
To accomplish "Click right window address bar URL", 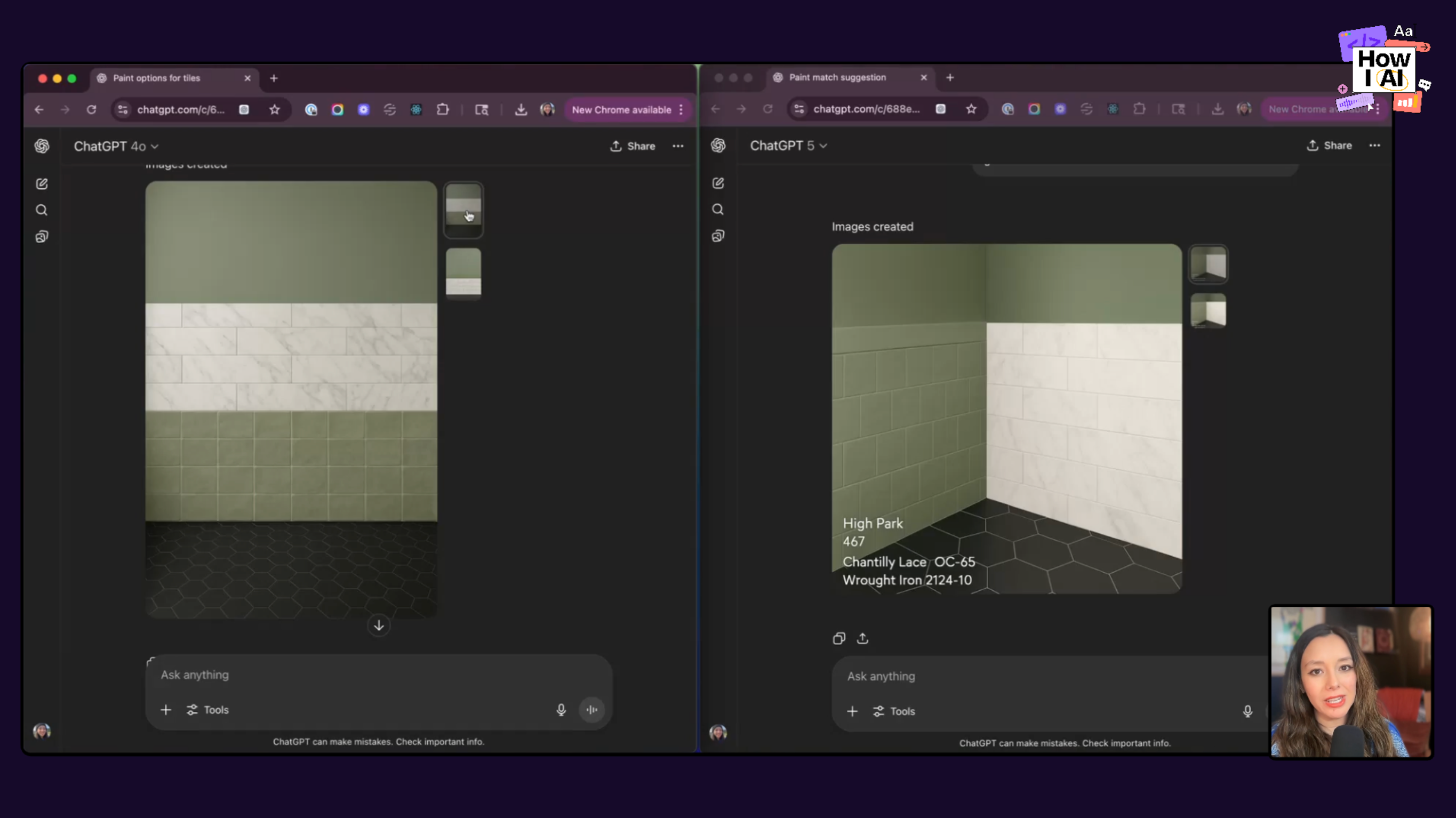I will [x=867, y=109].
